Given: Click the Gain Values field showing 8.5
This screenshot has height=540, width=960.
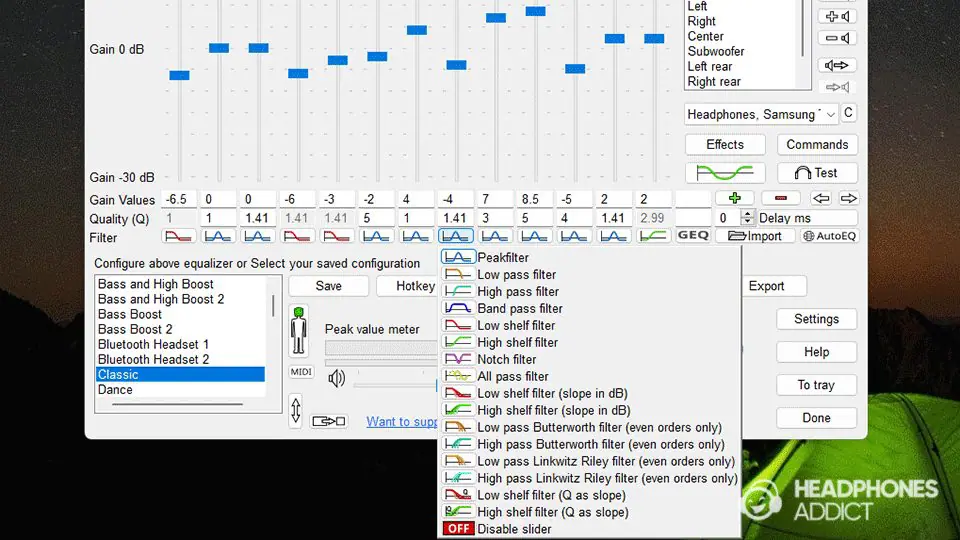Looking at the screenshot, I should point(534,199).
